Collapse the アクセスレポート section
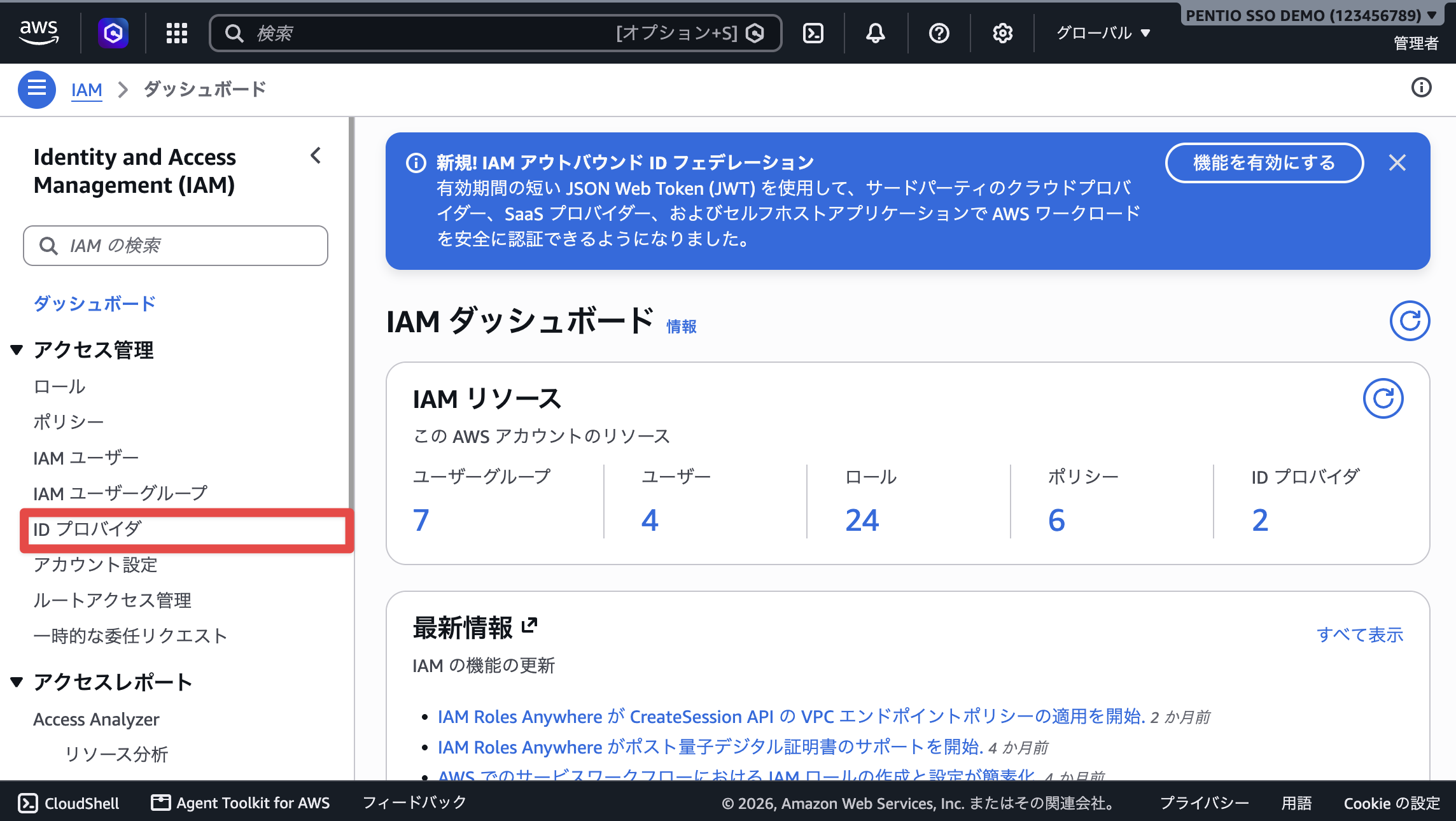The image size is (1456, 821). [x=17, y=682]
